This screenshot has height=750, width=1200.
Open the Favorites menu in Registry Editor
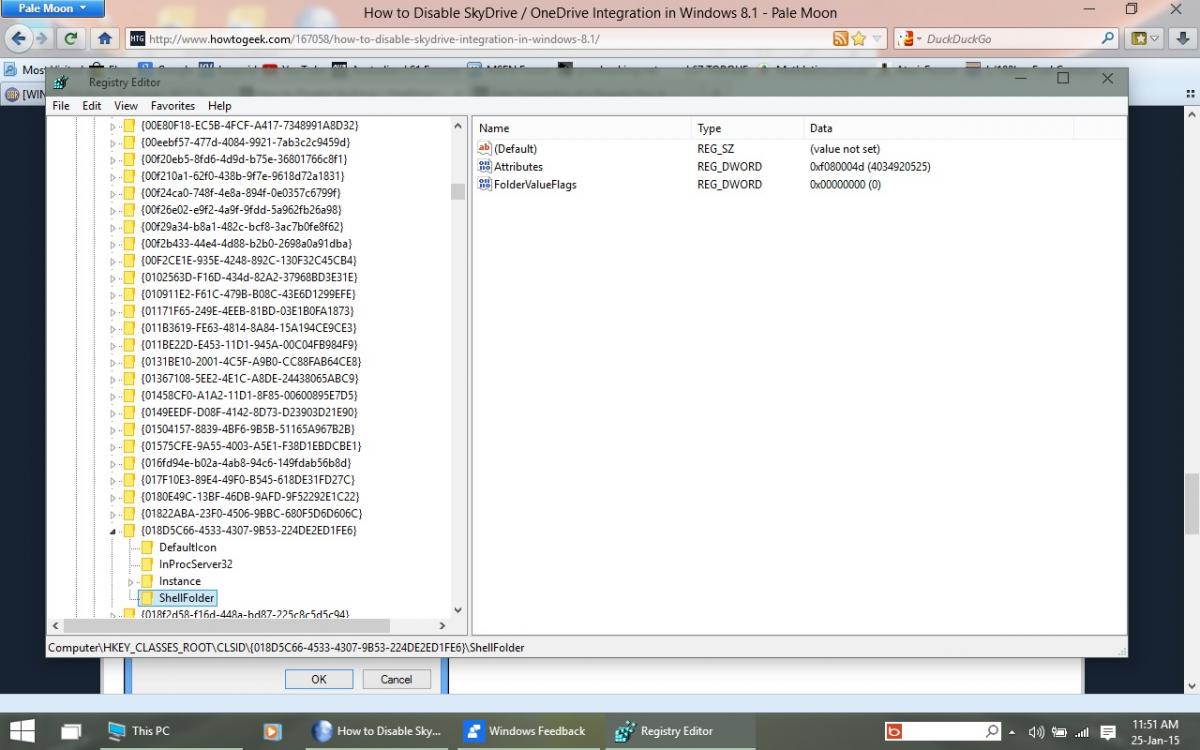point(173,105)
